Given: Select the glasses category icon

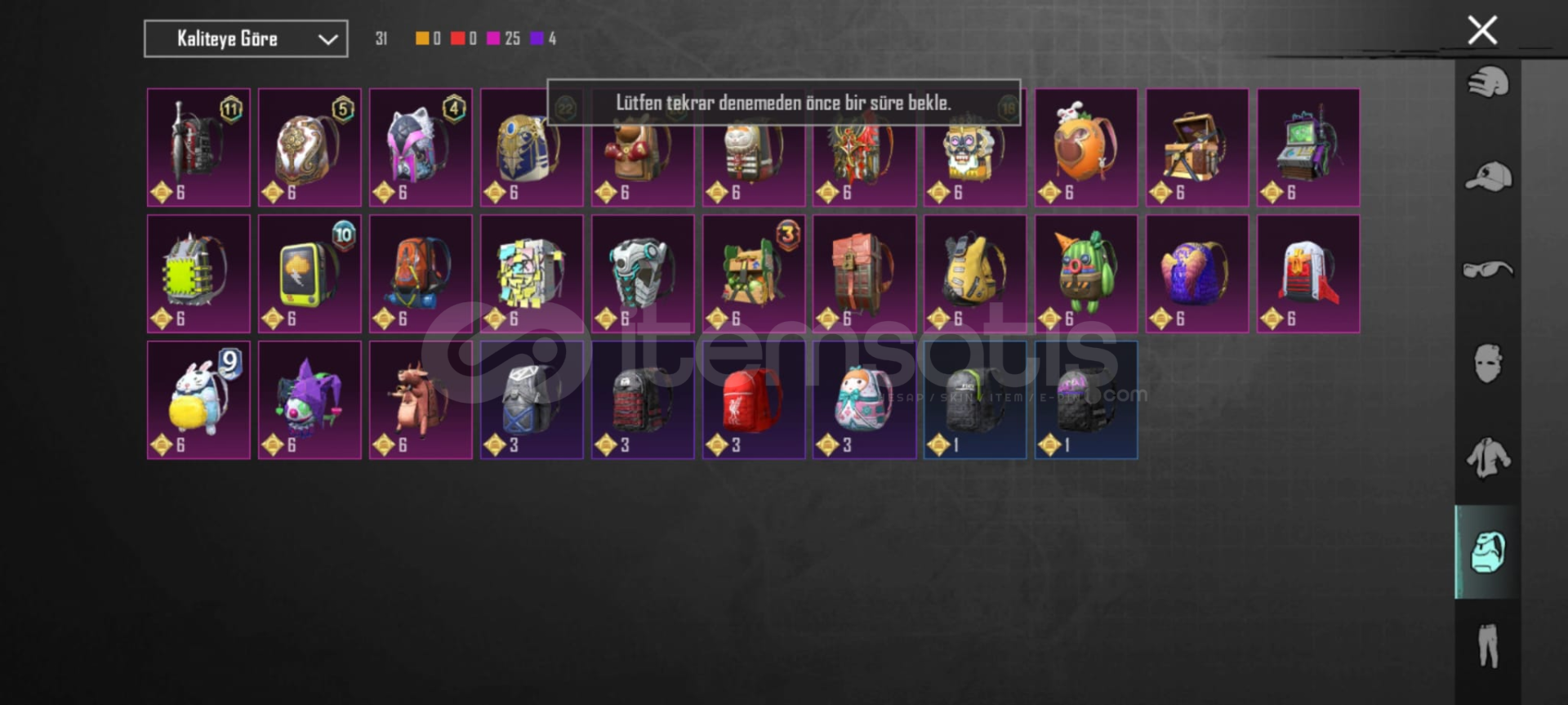Looking at the screenshot, I should pos(1487,270).
